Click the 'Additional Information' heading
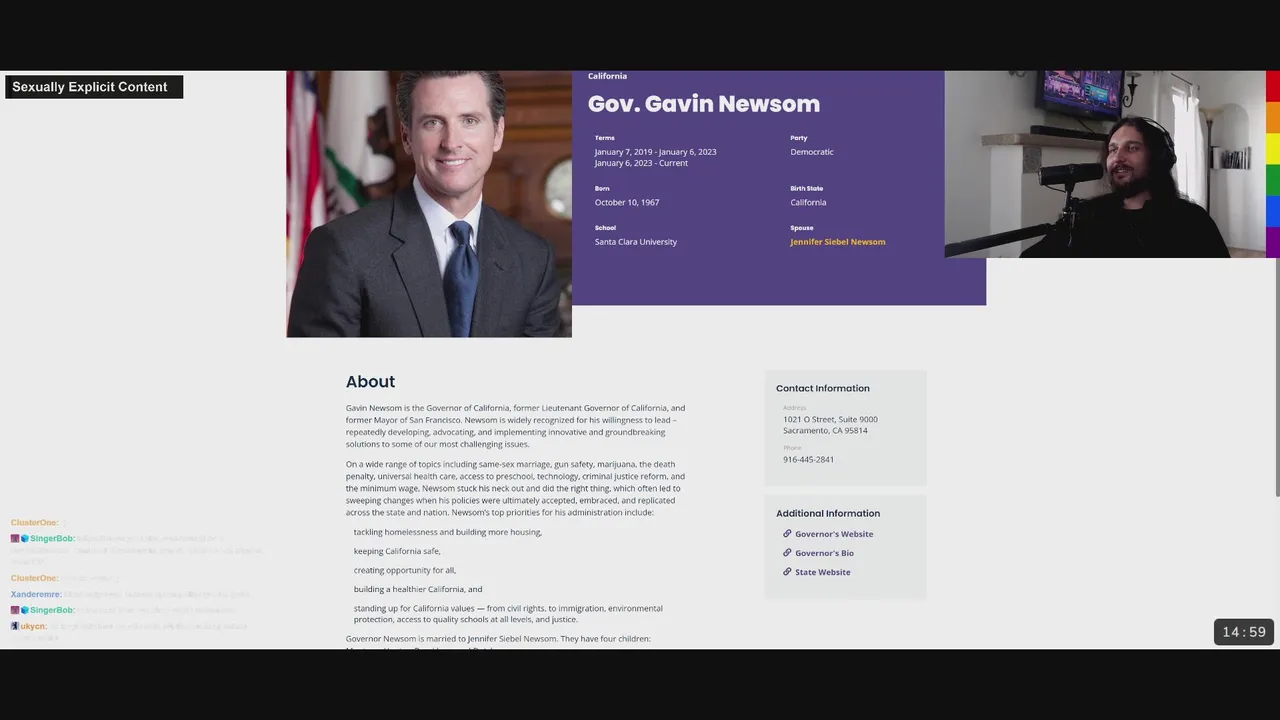The image size is (1280, 720). (x=828, y=513)
